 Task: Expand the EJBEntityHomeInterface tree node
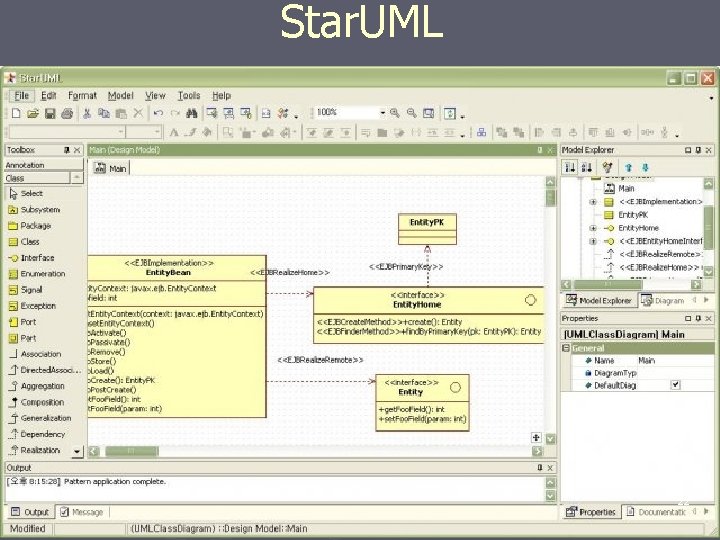point(593,241)
